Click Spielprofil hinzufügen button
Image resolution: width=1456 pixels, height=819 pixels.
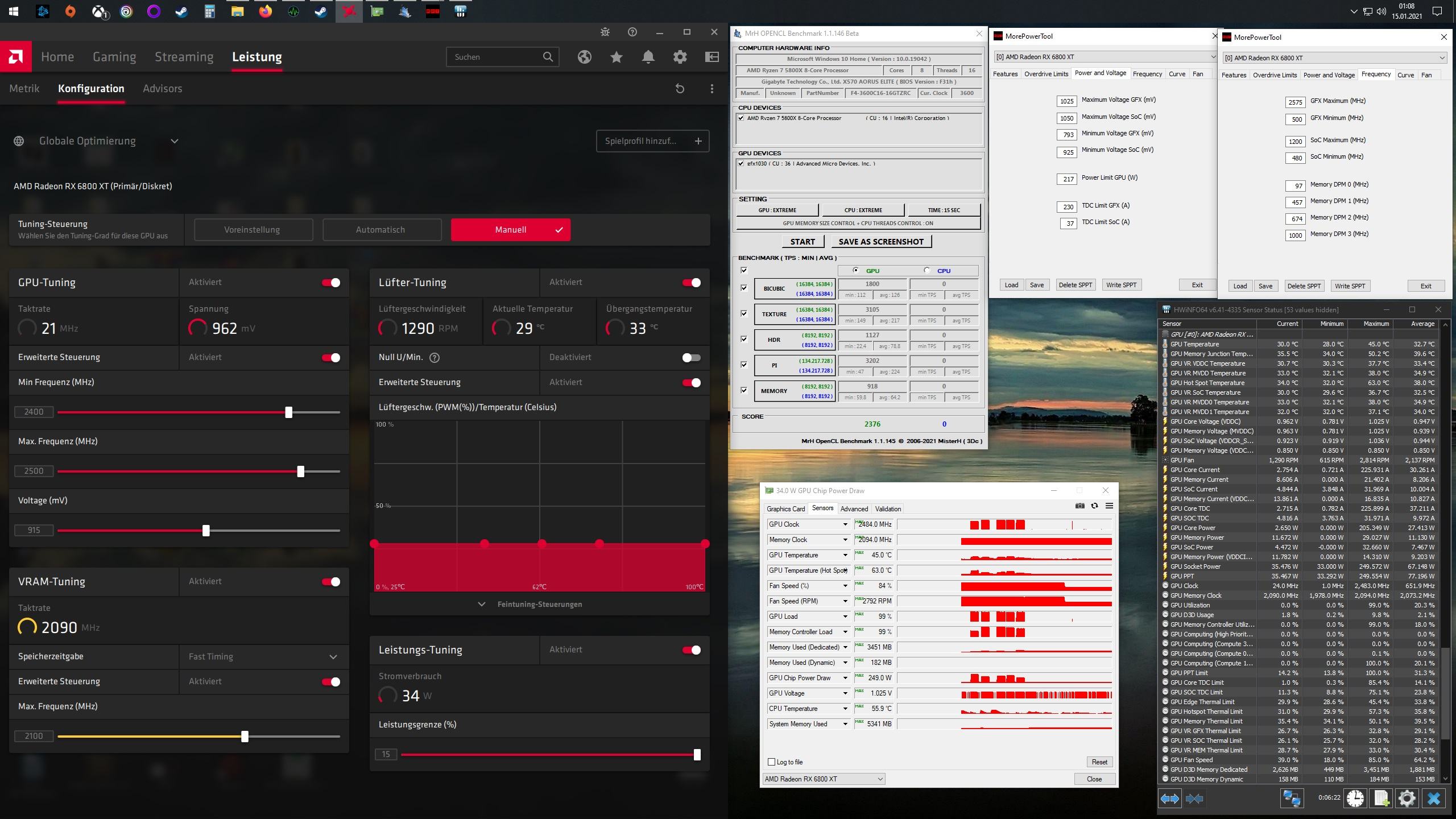pos(653,141)
